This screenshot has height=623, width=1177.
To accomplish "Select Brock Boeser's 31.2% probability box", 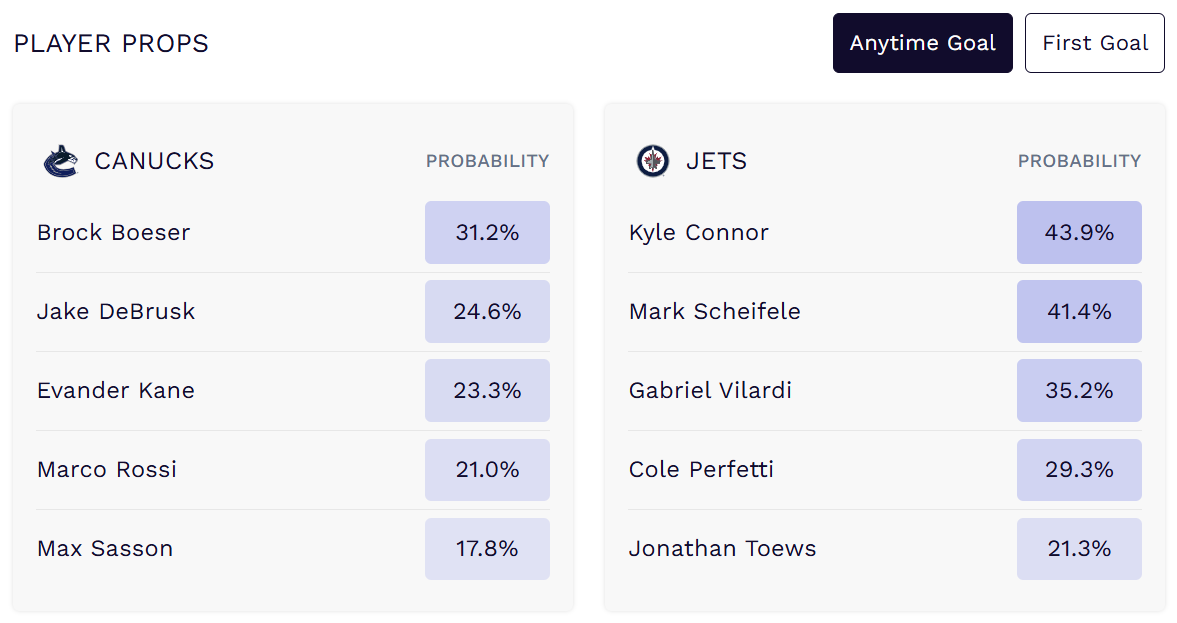I will coord(487,233).
